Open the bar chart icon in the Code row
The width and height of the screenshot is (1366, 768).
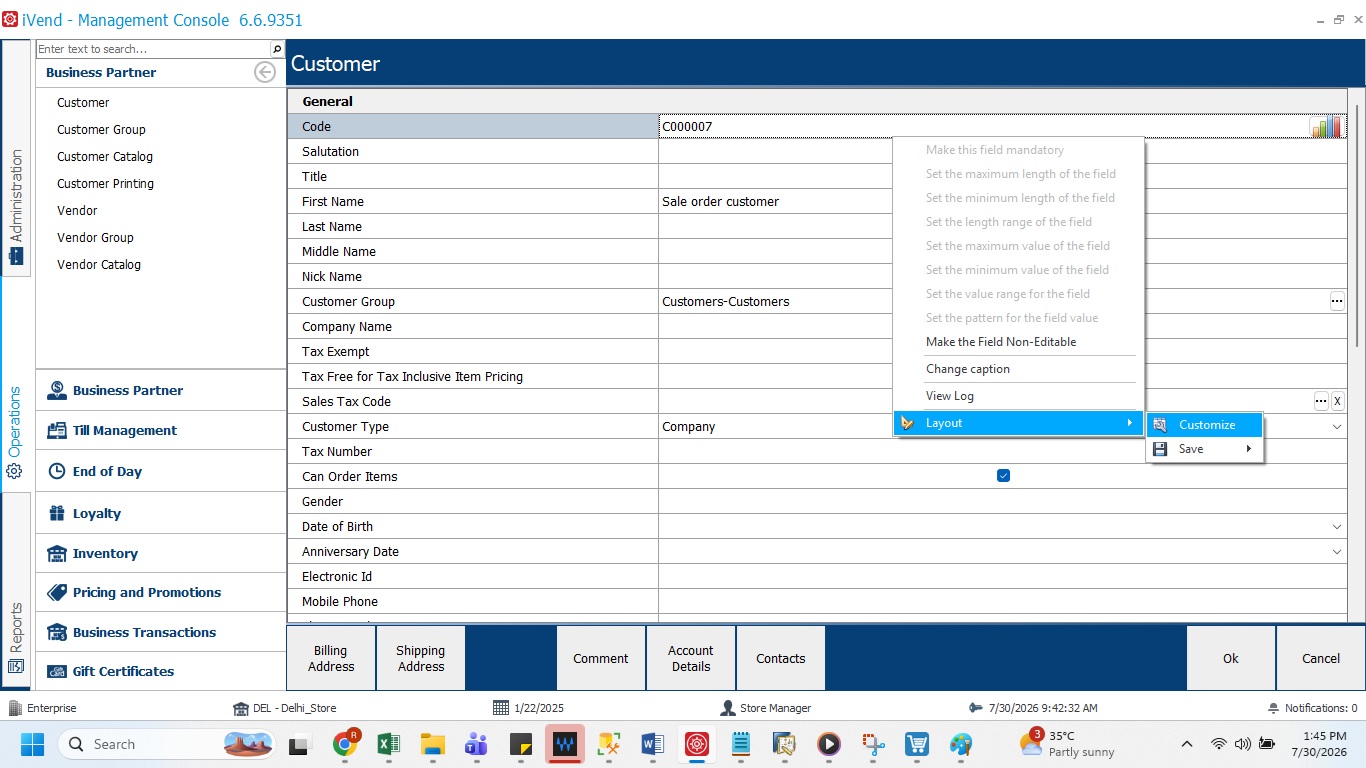pos(1326,126)
